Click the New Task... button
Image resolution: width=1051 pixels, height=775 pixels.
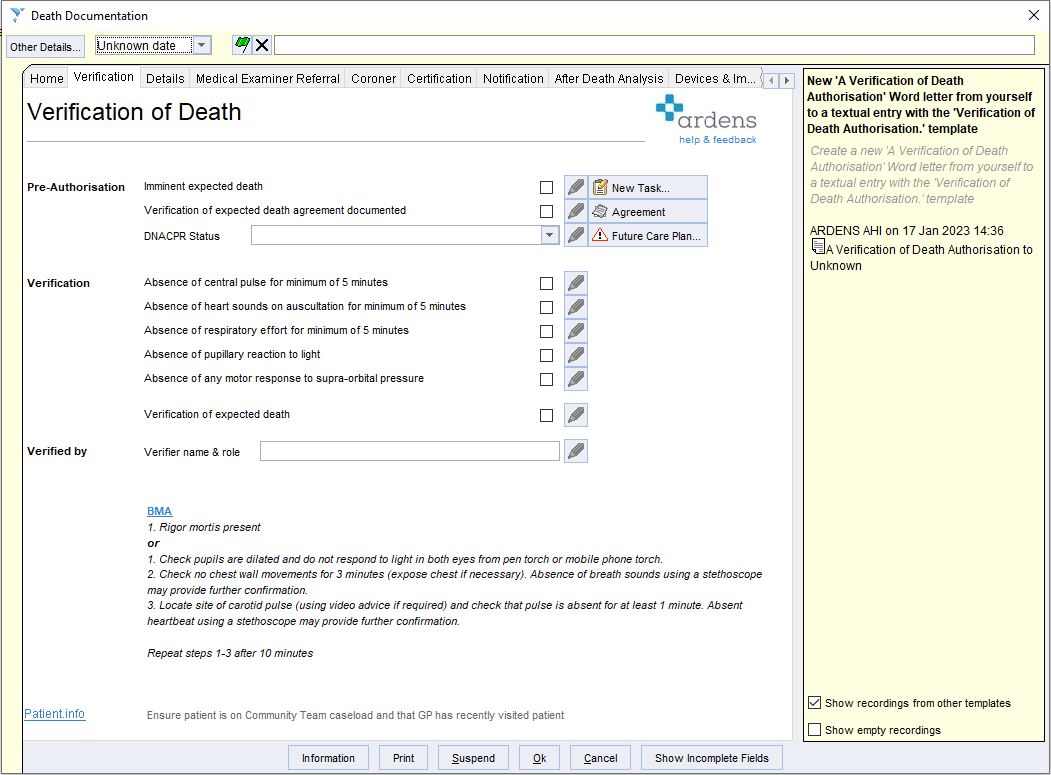647,188
